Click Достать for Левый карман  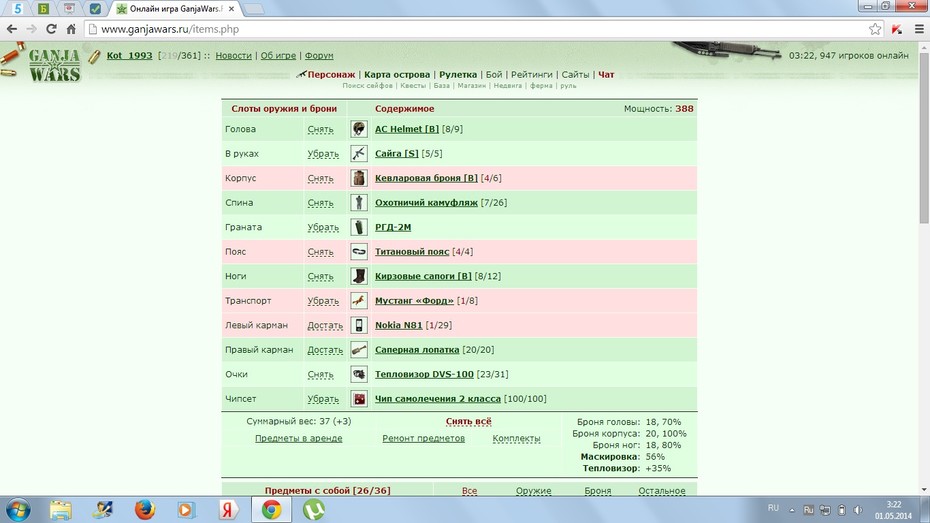tap(325, 326)
